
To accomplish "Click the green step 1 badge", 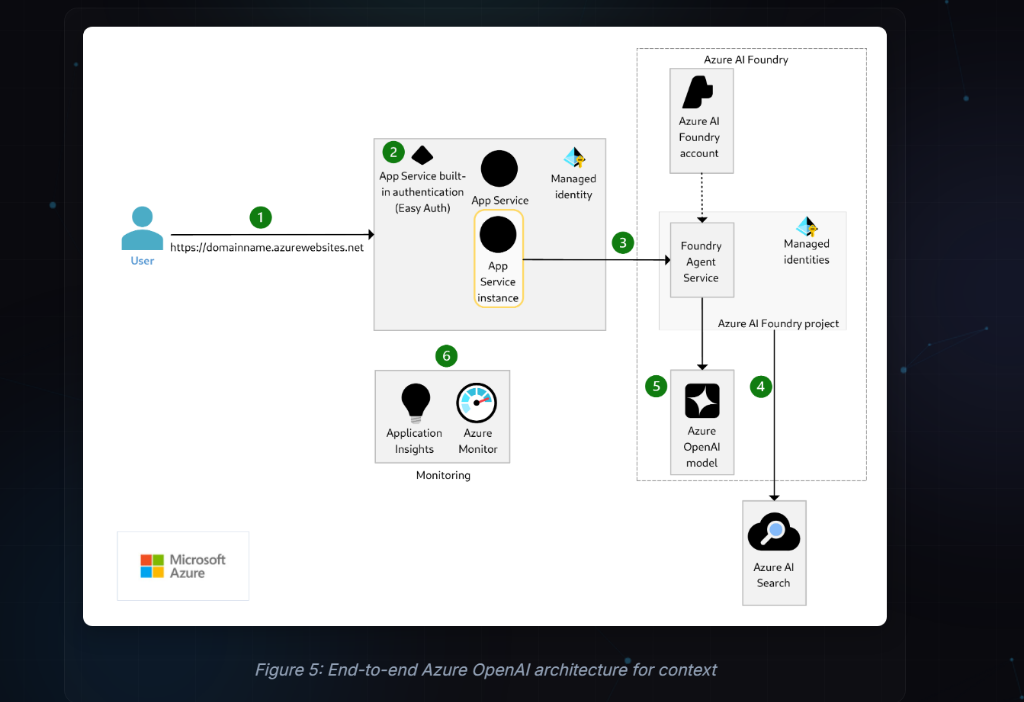I will click(x=260, y=217).
